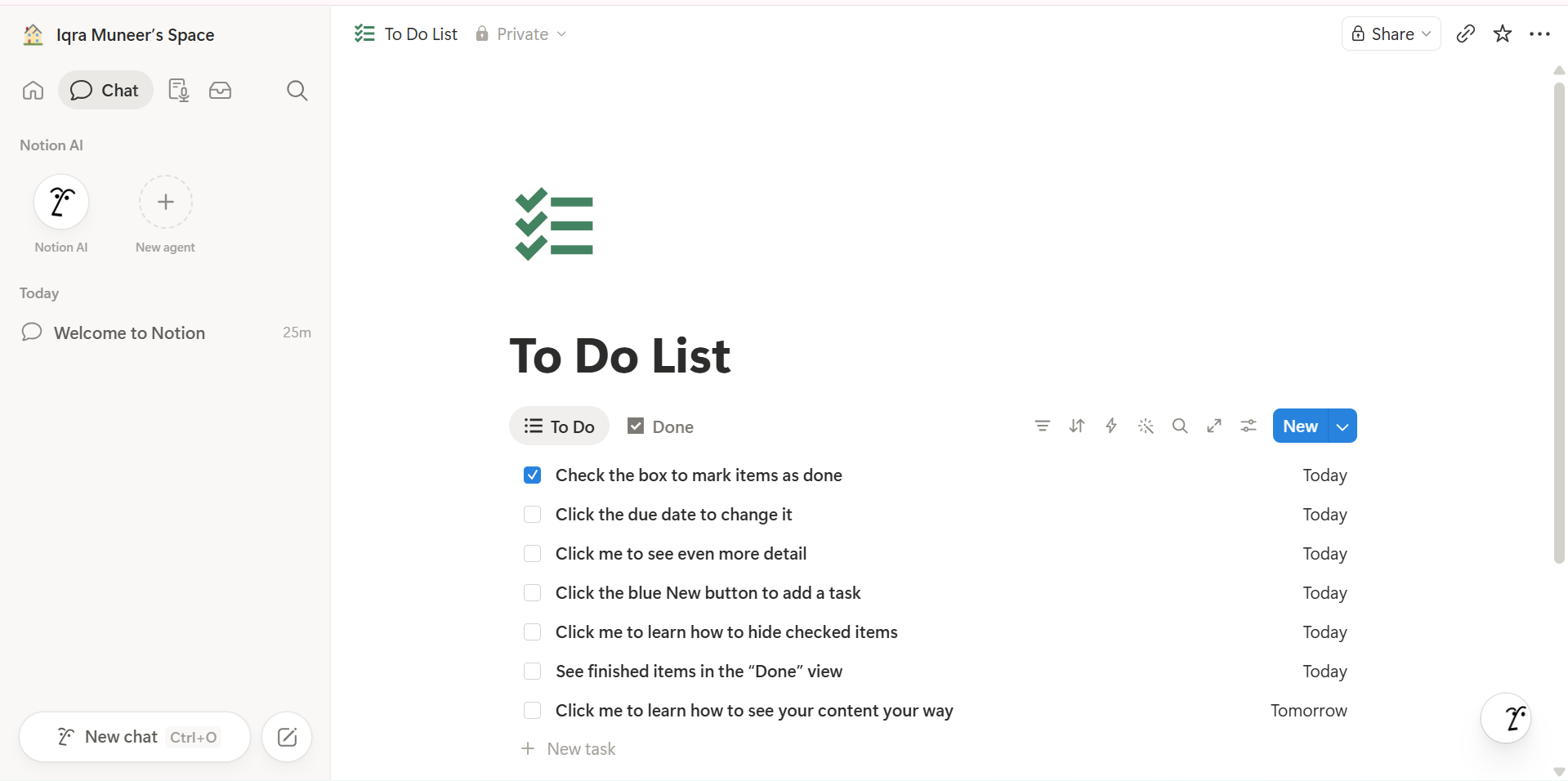The width and height of the screenshot is (1568, 781).
Task: Click the sort arrows icon
Action: [x=1077, y=426]
